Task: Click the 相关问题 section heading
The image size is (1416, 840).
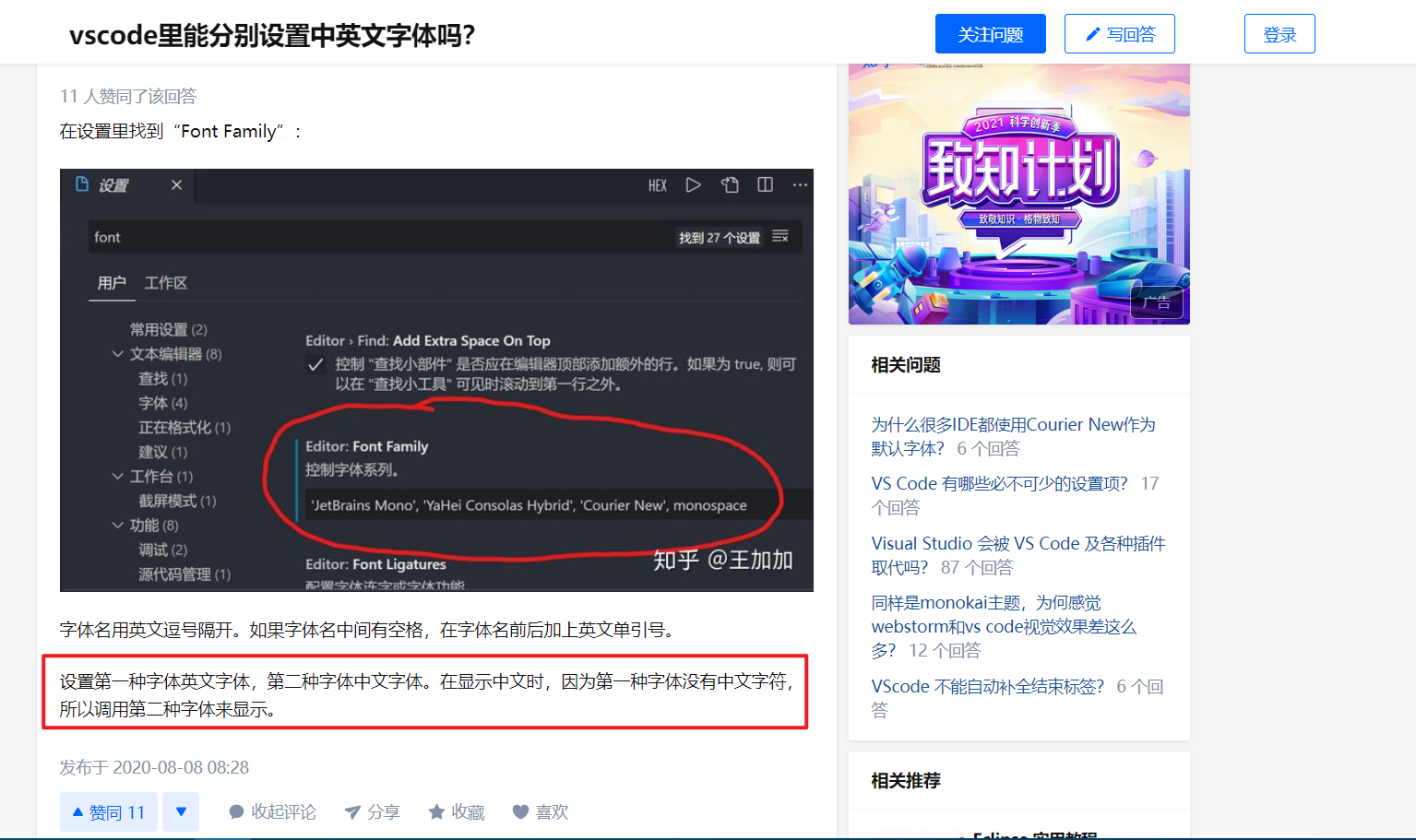Action: (906, 365)
